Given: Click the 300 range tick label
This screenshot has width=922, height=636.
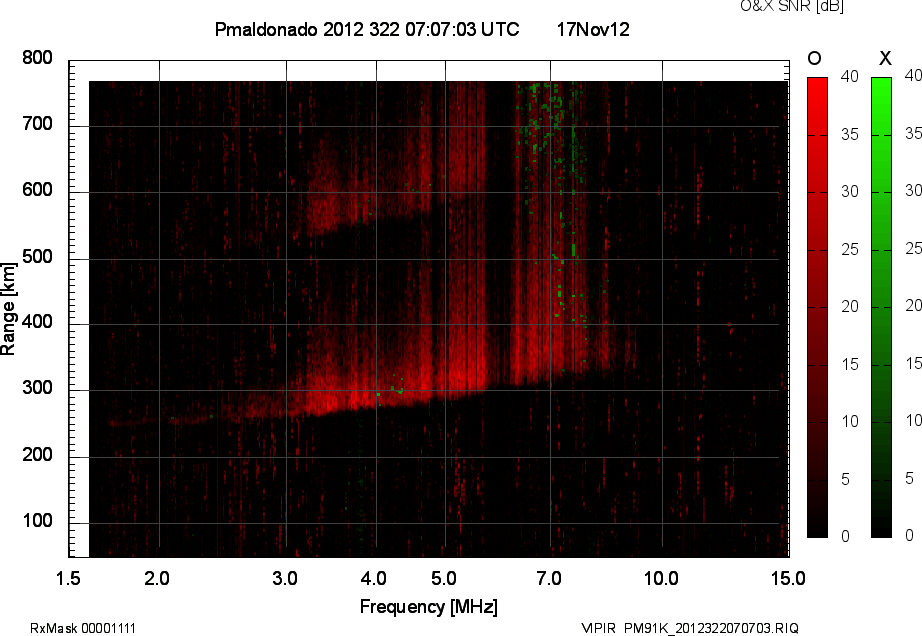Looking at the screenshot, I should (37, 389).
